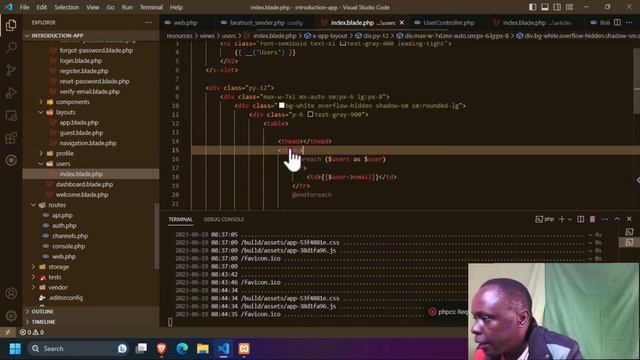Open the Terminal menu

click(151, 7)
